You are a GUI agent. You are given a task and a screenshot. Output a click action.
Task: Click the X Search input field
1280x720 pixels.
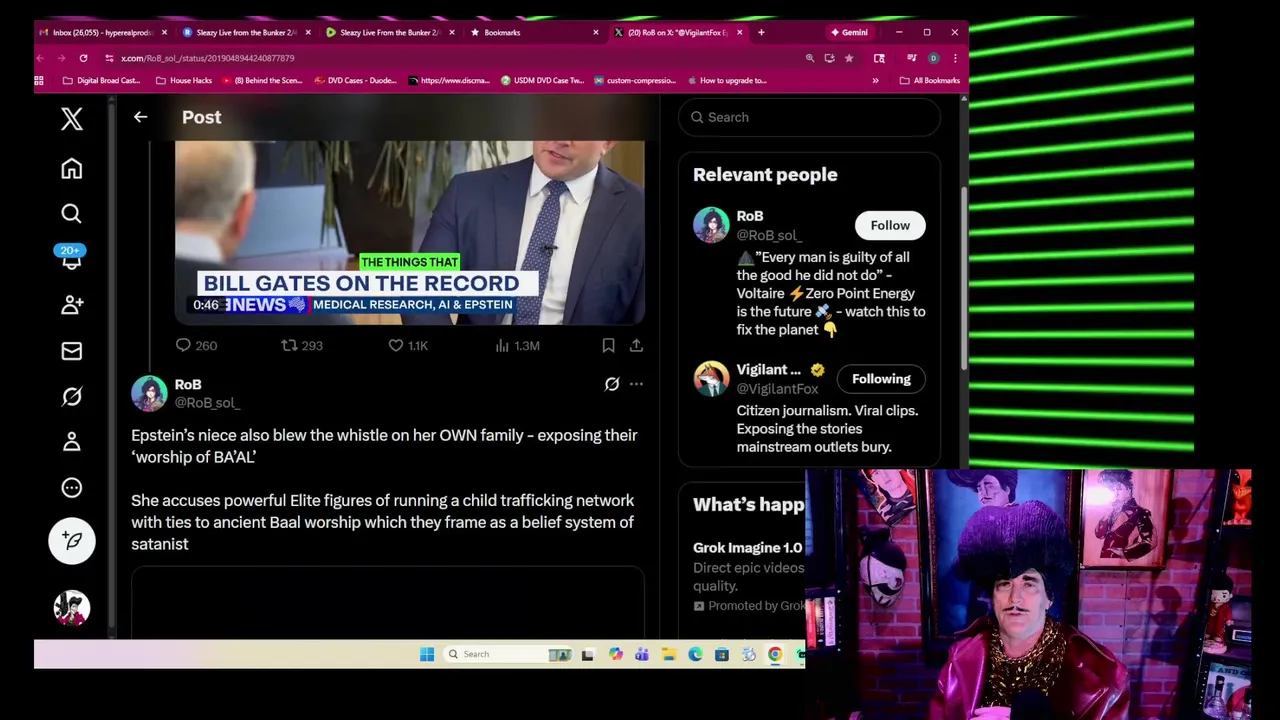809,117
